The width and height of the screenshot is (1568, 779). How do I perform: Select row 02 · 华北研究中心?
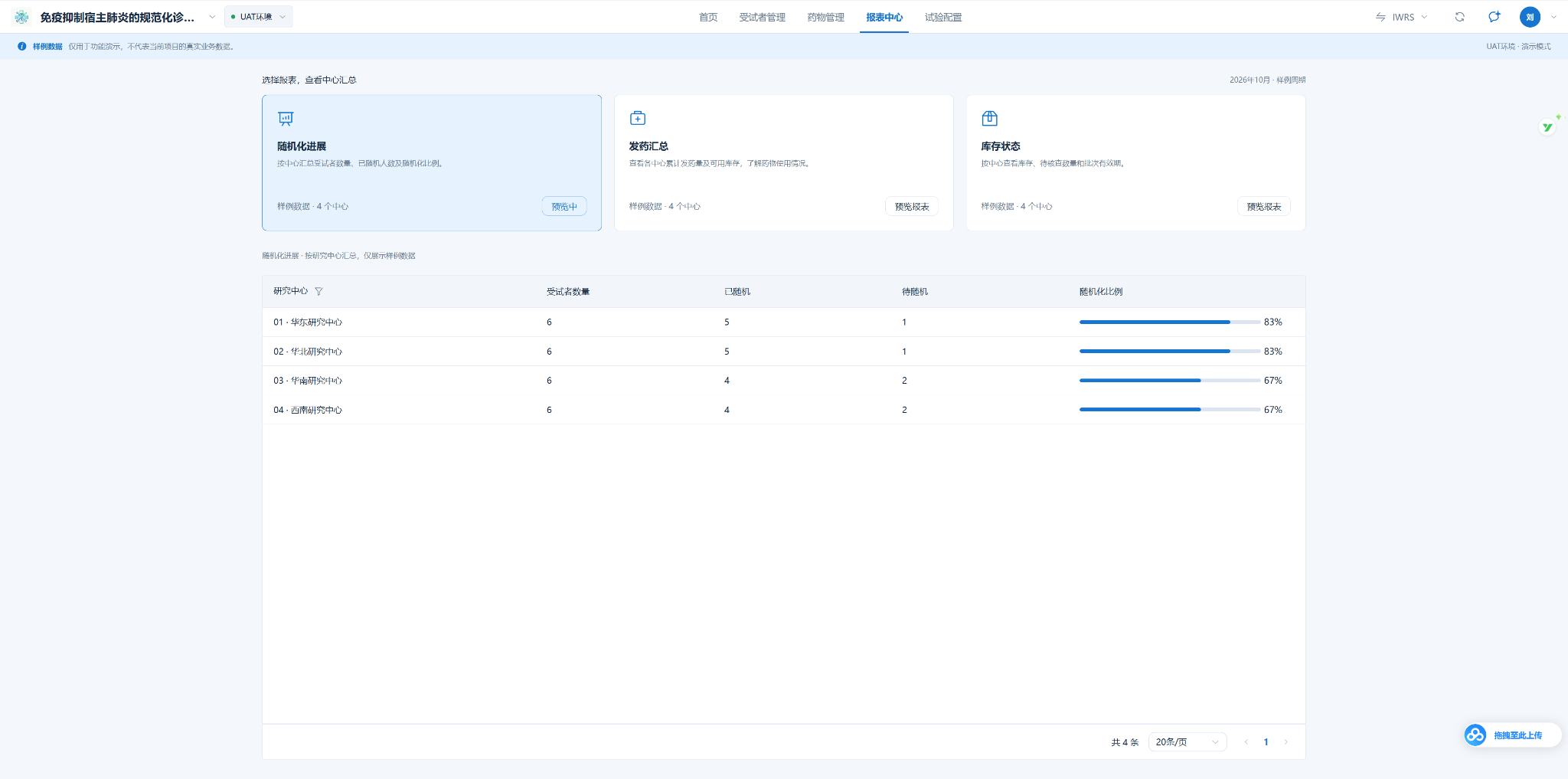(x=783, y=352)
